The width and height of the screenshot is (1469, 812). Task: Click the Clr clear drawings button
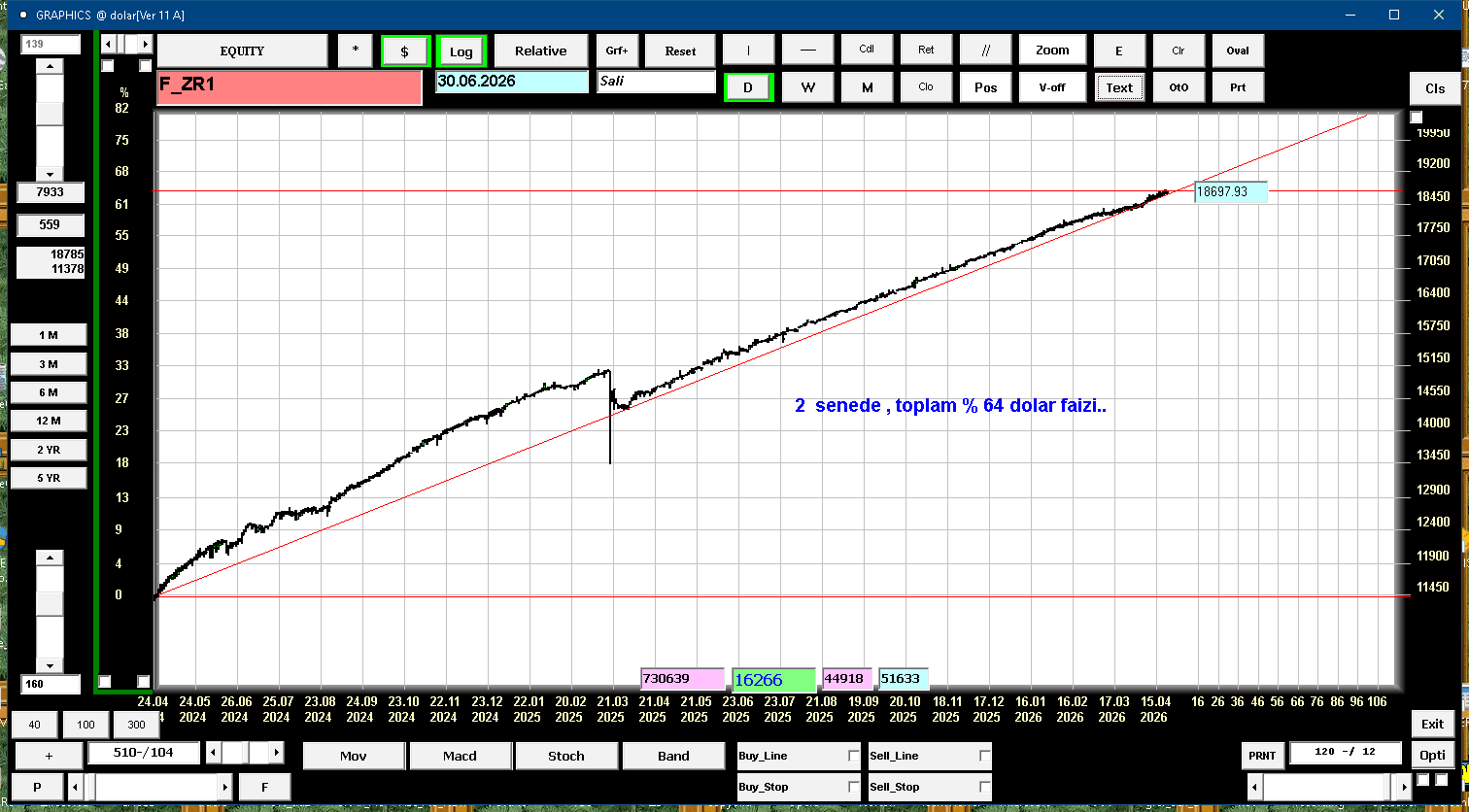pyautogui.click(x=1178, y=51)
